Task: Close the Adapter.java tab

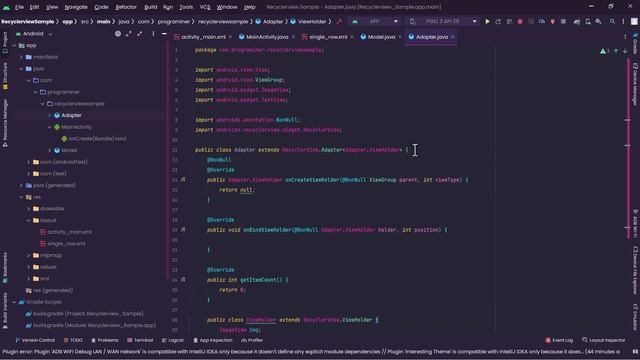Action: pos(453,37)
